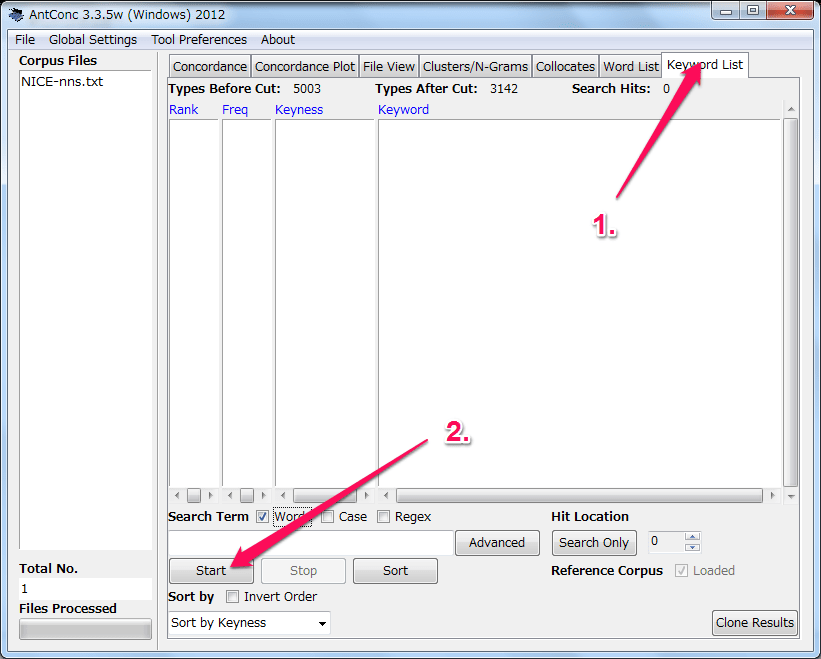
Task: Enable the Case checkbox
Action: (x=328, y=517)
